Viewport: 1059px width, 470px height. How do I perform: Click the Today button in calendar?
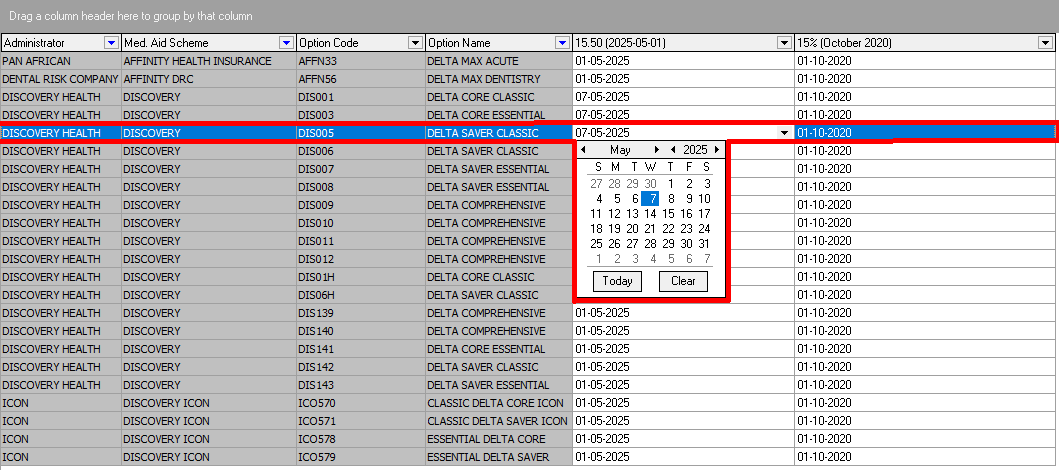coord(617,282)
